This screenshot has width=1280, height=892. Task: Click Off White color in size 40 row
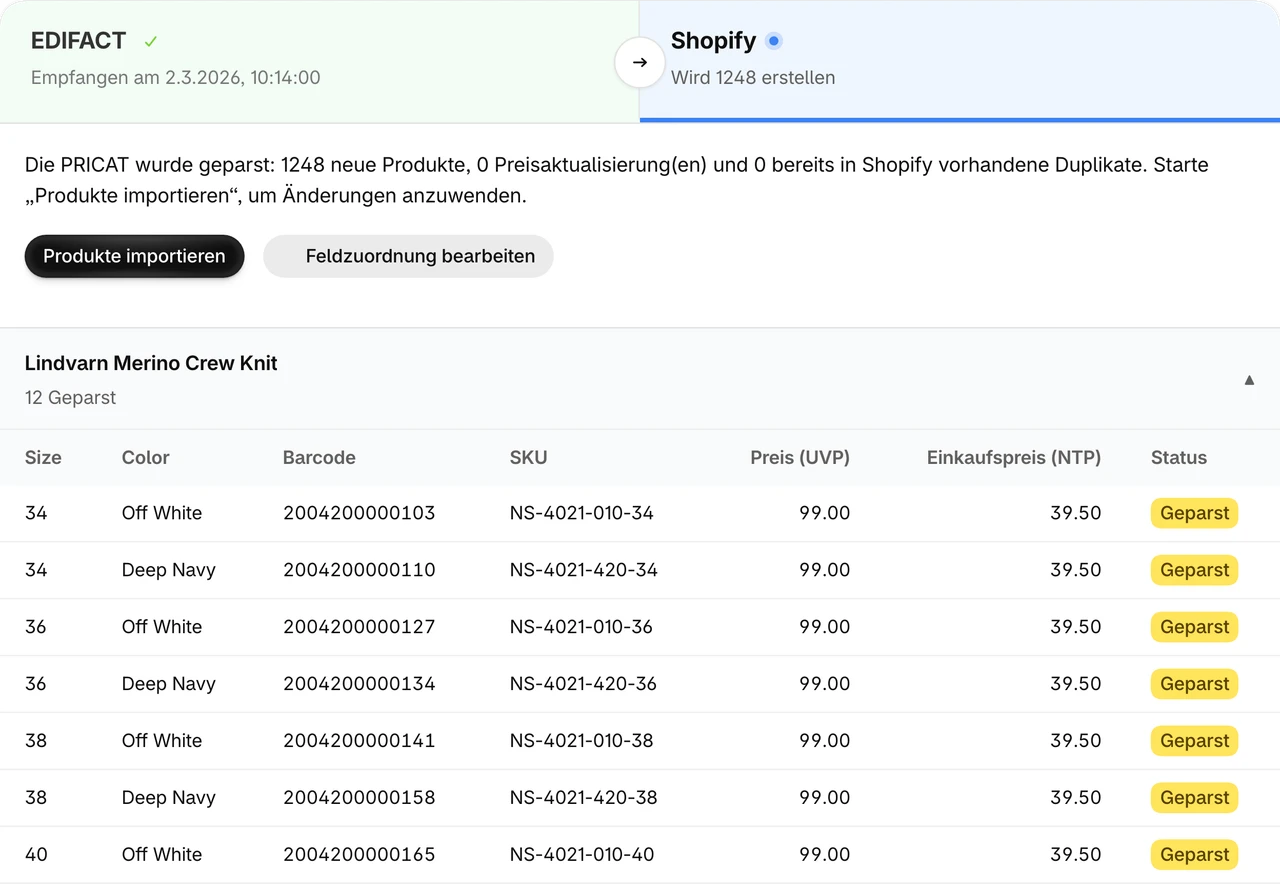tap(162, 855)
